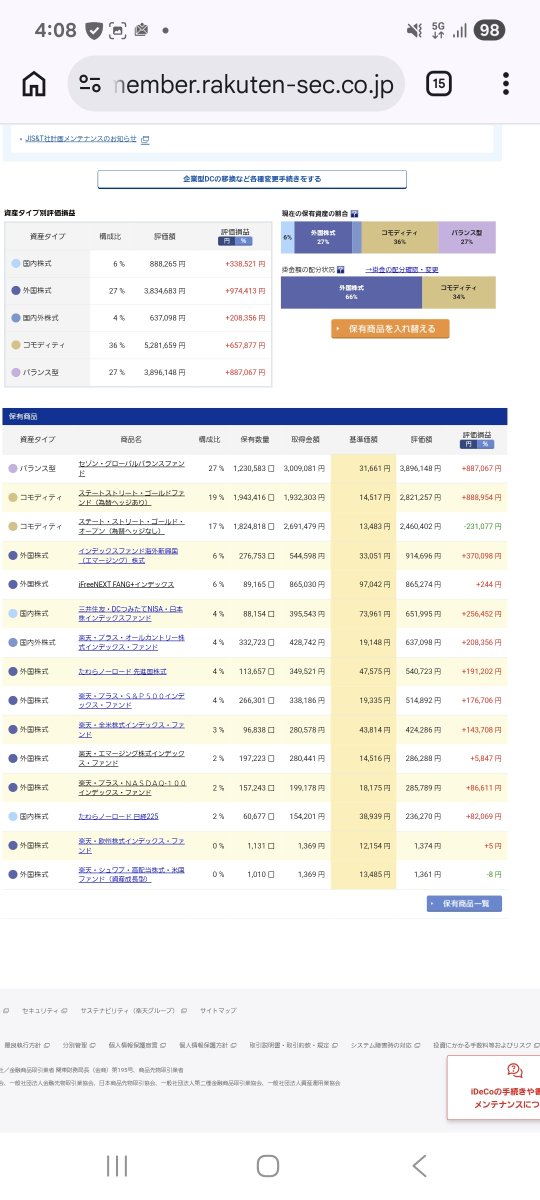
Task: Open セゾン・グローバルバランスファンド fund link
Action: tap(131, 468)
